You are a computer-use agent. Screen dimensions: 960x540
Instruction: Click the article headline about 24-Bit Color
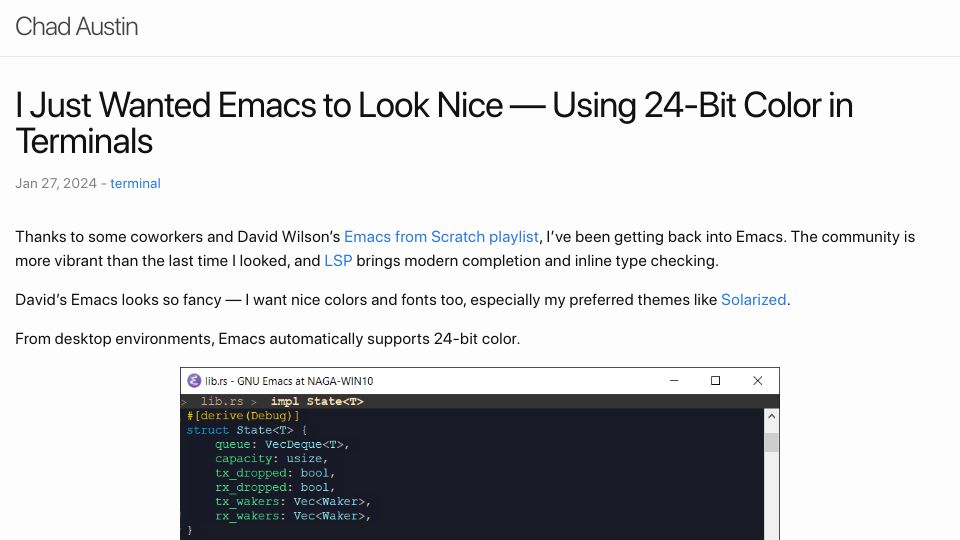pos(433,122)
